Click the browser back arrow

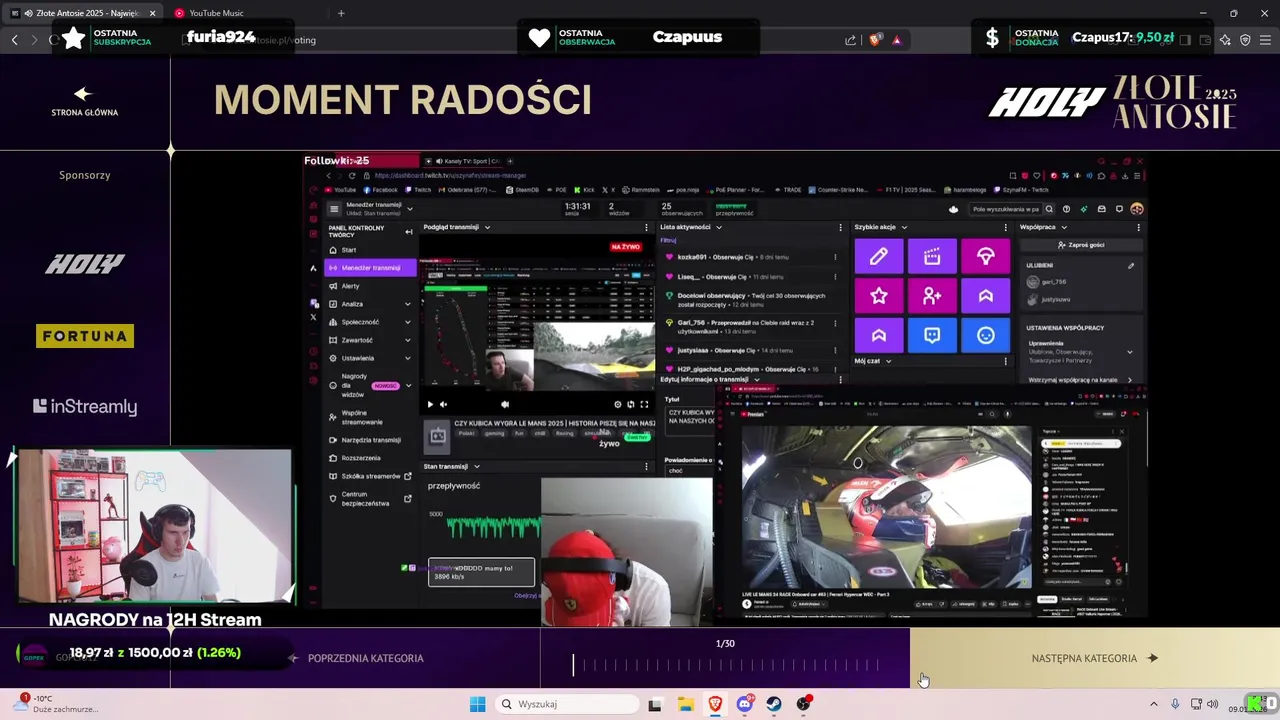pos(14,40)
